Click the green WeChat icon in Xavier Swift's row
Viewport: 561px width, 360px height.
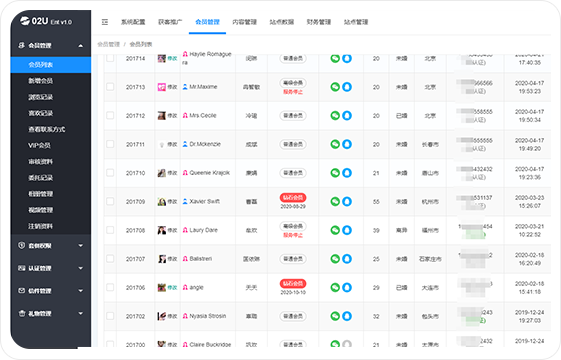coord(335,201)
